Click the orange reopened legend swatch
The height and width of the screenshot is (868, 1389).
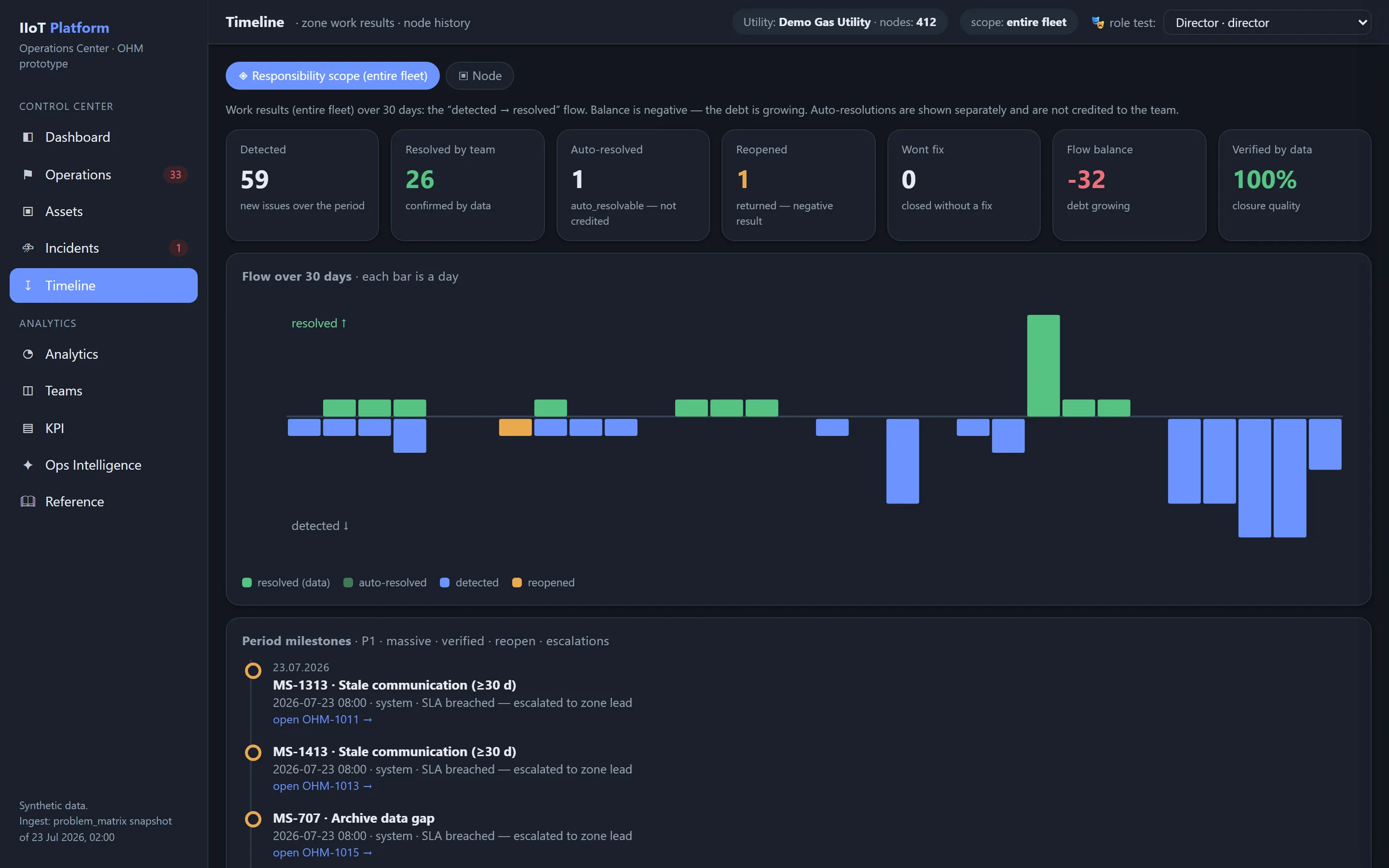[517, 583]
